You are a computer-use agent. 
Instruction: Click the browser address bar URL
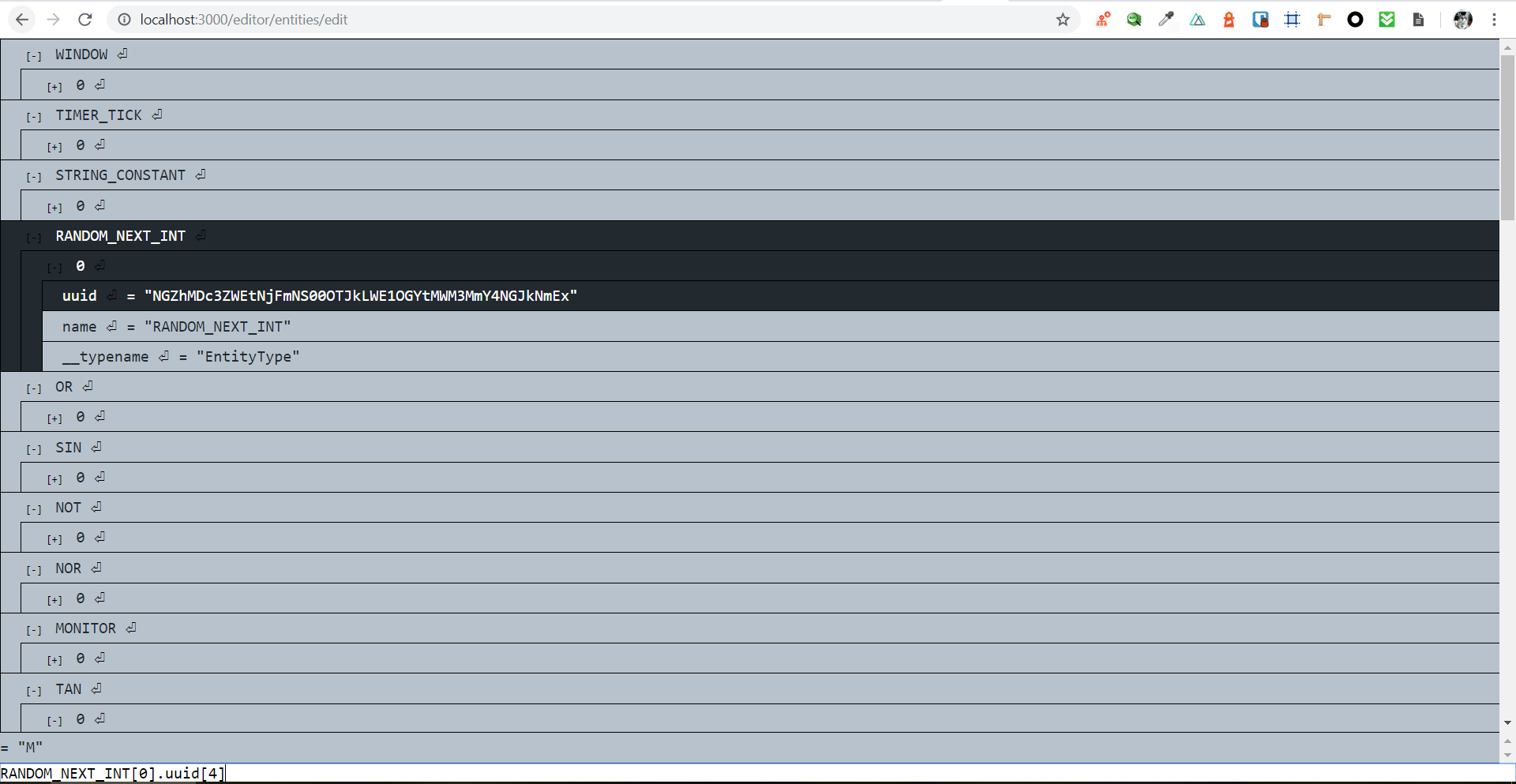(244, 20)
